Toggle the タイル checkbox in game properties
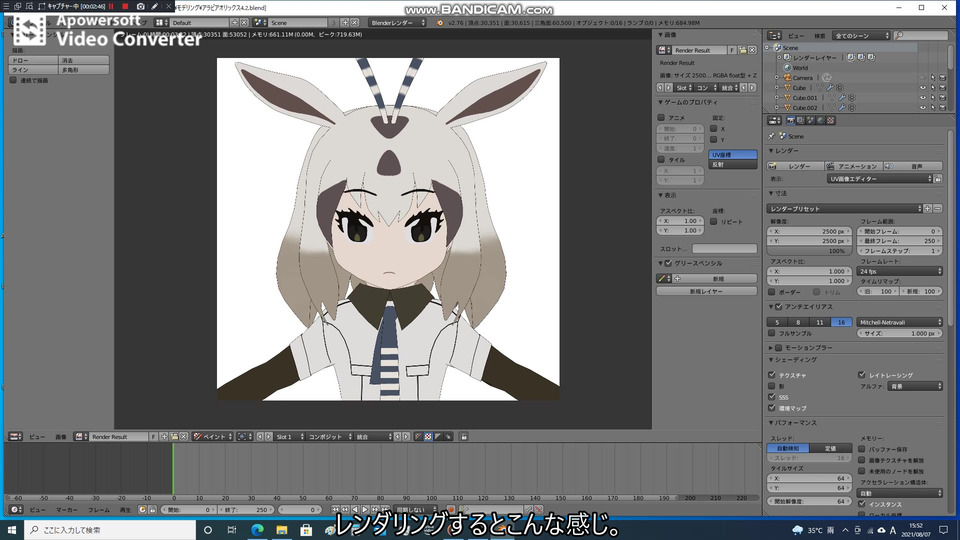 click(x=661, y=159)
